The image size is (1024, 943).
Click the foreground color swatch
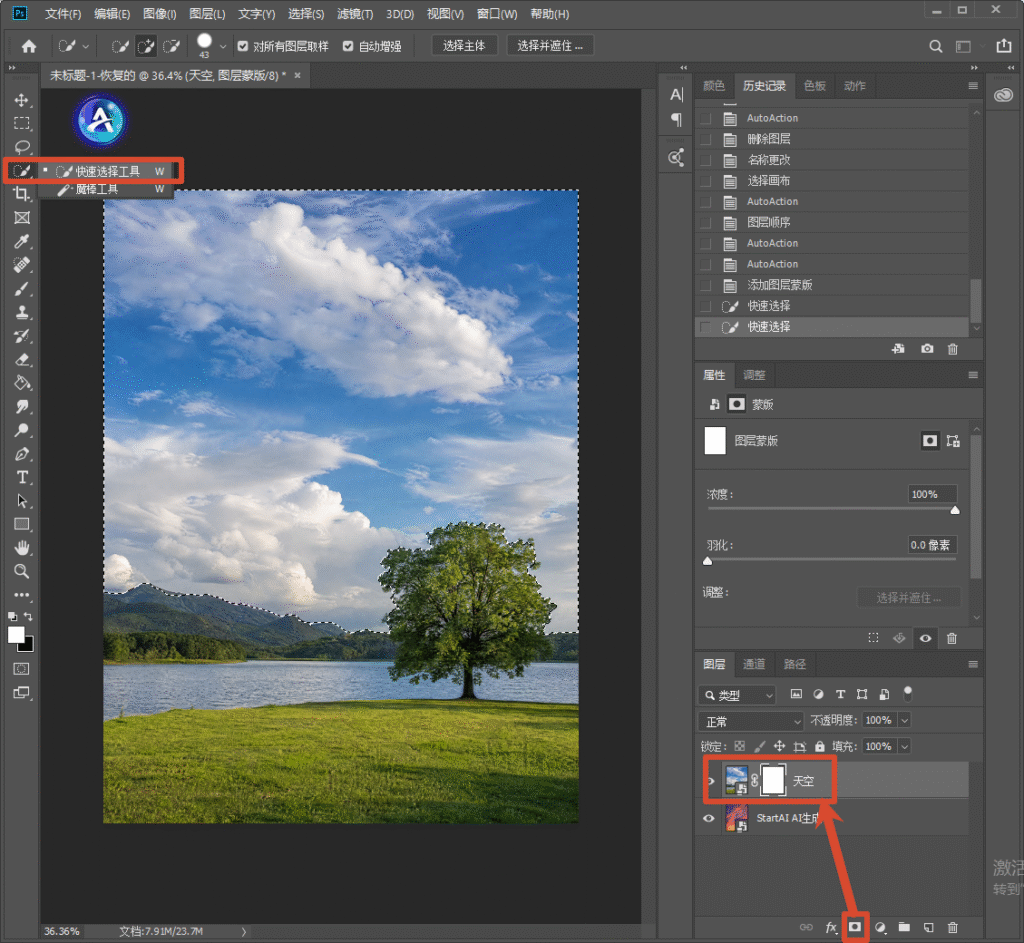pos(16,635)
